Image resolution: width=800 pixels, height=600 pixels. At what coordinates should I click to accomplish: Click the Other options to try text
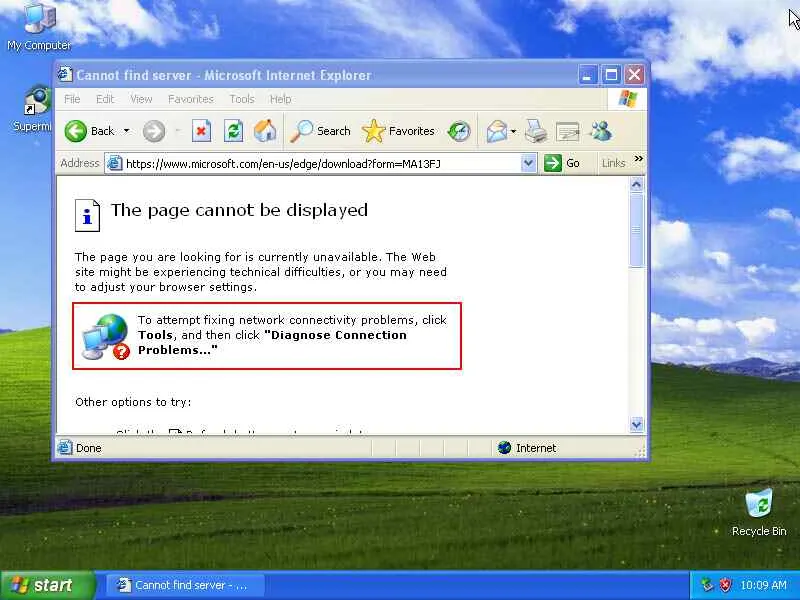pos(133,402)
